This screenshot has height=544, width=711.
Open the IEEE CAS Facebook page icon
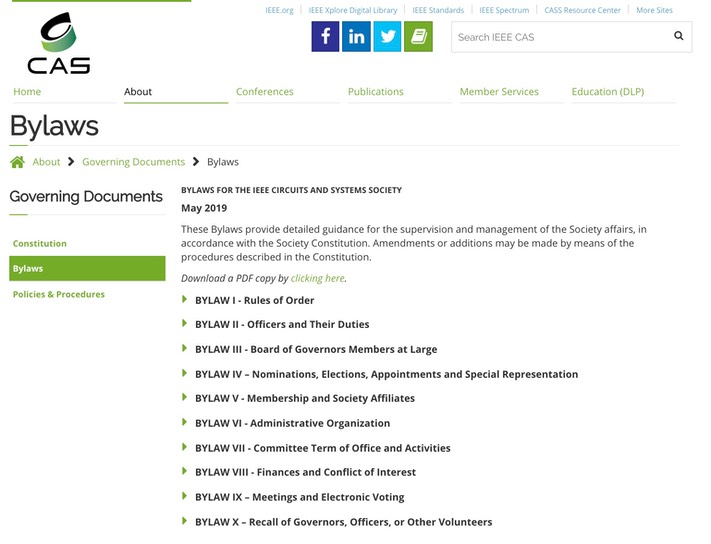pyautogui.click(x=325, y=36)
